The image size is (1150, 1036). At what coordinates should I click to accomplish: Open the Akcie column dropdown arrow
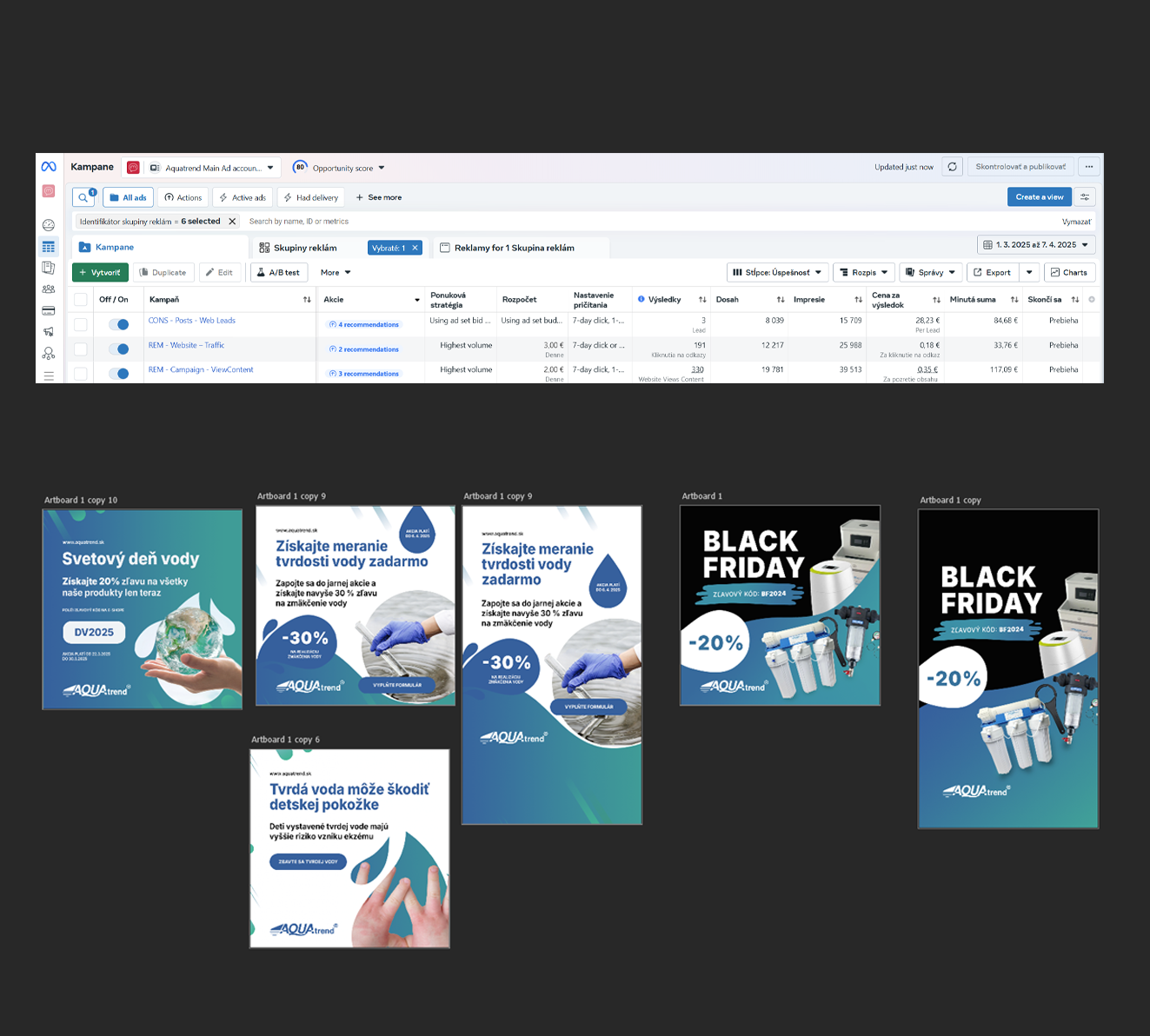417,300
